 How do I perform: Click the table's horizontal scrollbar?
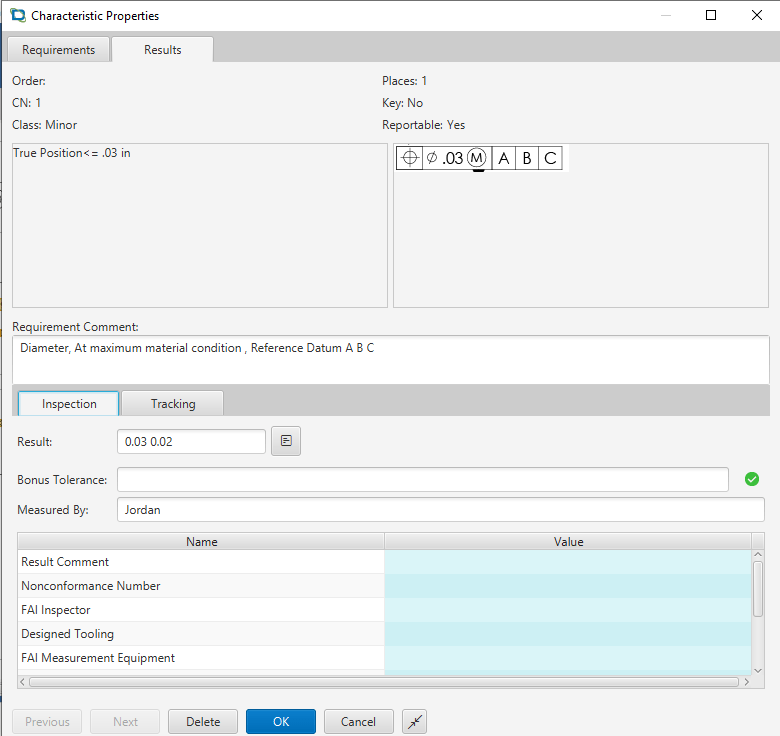click(380, 682)
